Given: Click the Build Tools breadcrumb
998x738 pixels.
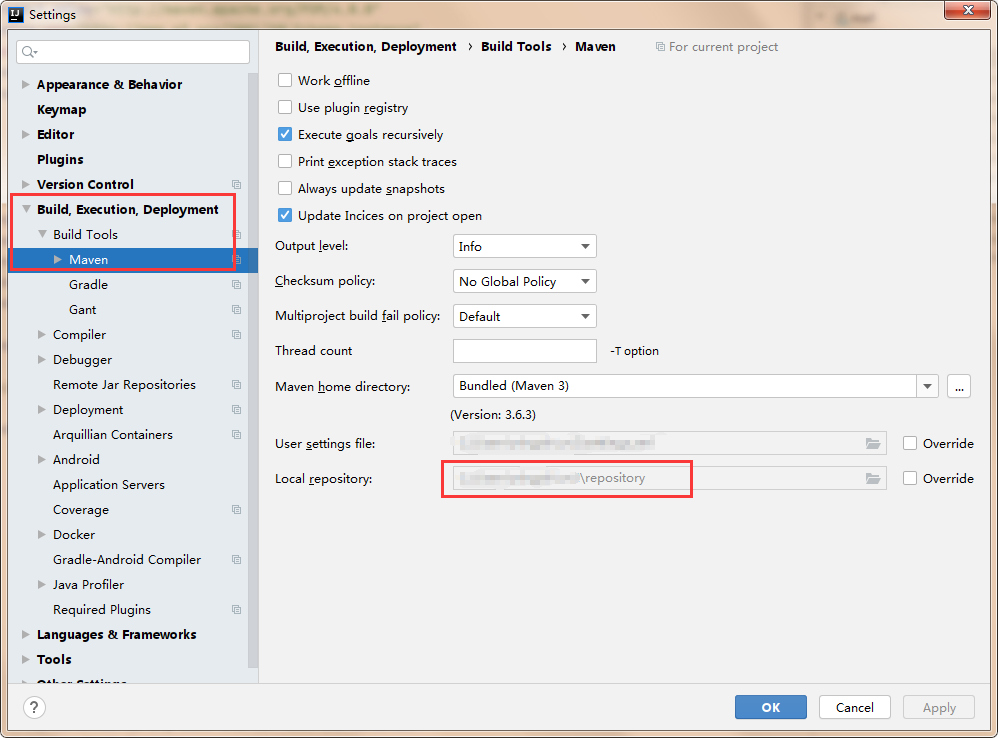Looking at the screenshot, I should click(x=516, y=47).
